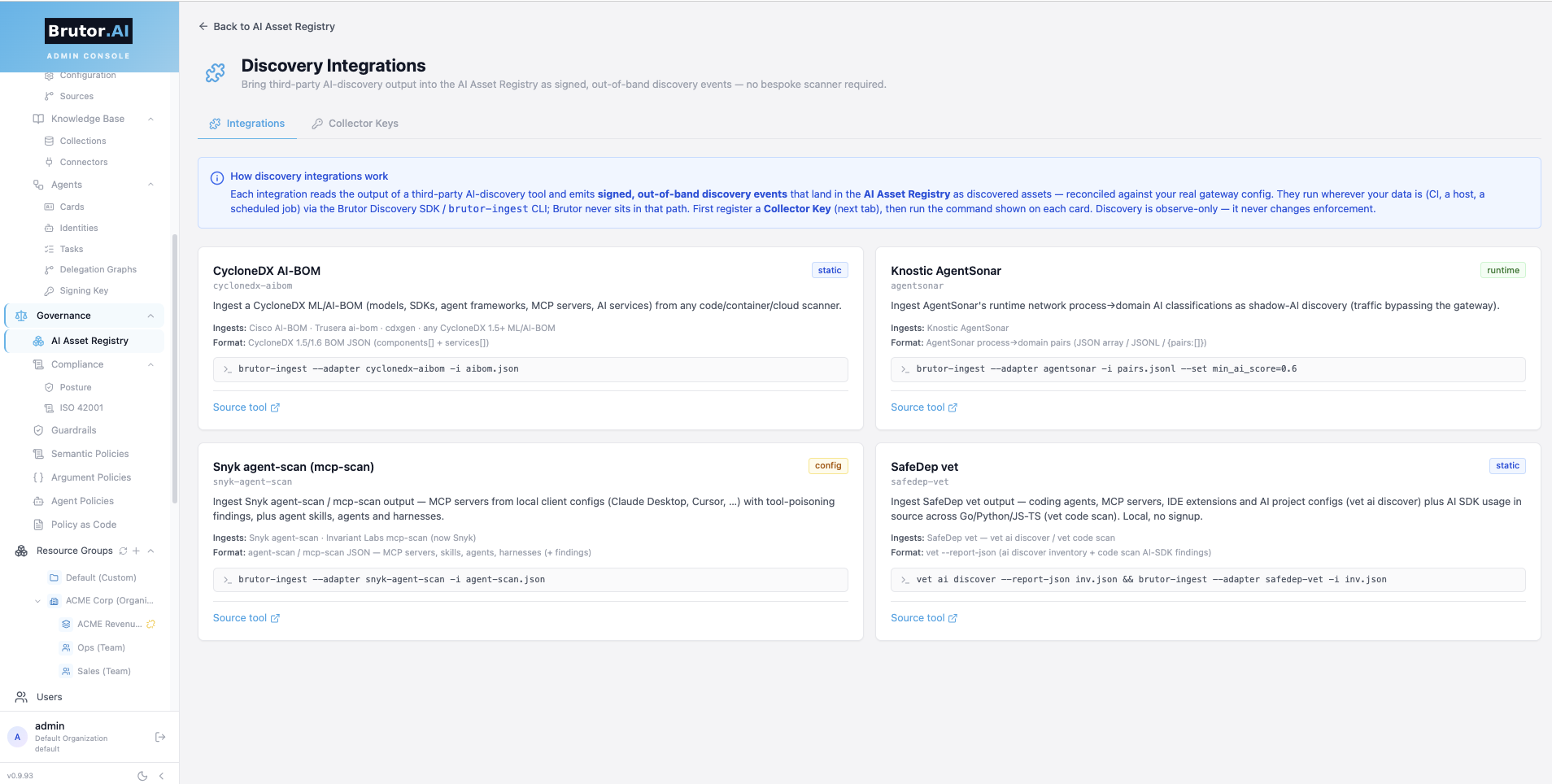Click the Agents sidebar icon
The image size is (1552, 784).
point(38,185)
